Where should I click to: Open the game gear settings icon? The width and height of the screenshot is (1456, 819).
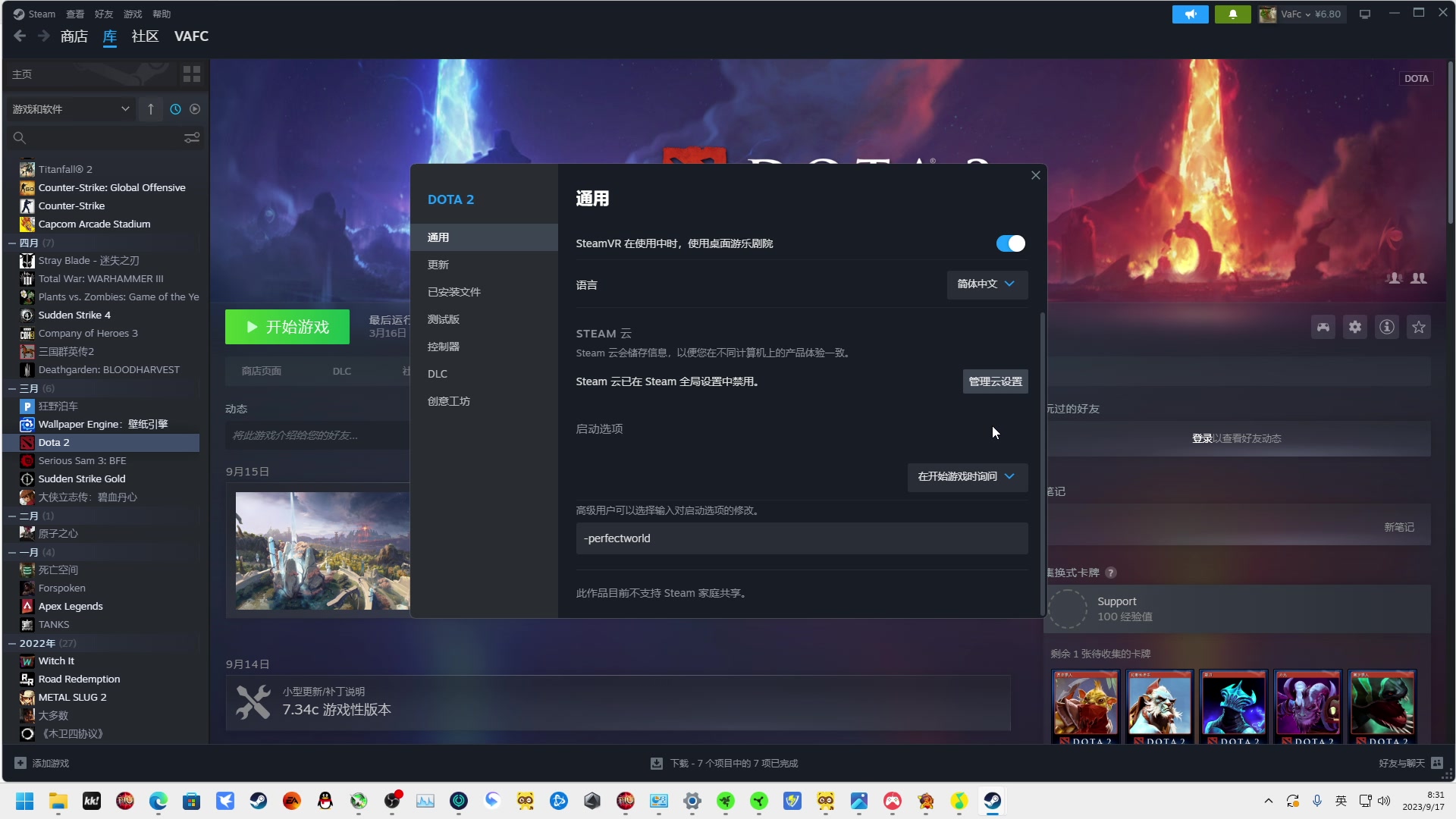tap(1354, 327)
